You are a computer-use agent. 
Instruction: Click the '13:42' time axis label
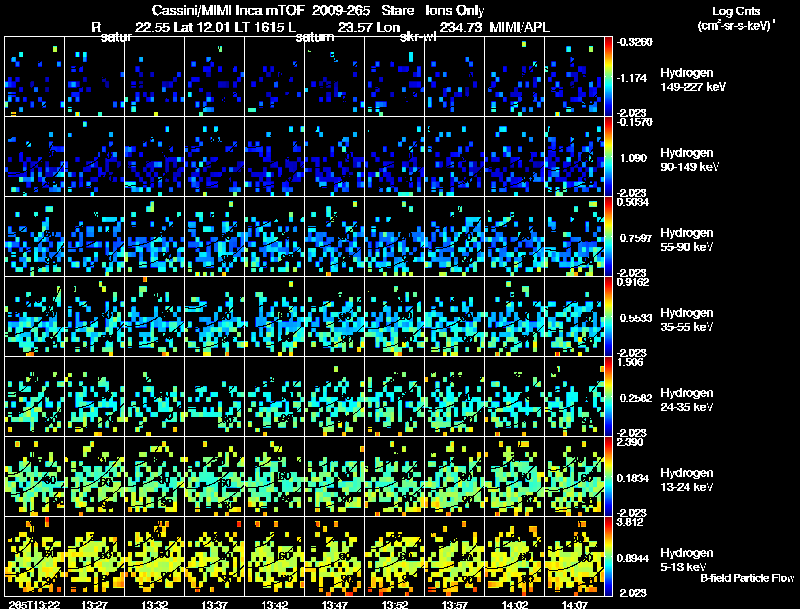274,604
